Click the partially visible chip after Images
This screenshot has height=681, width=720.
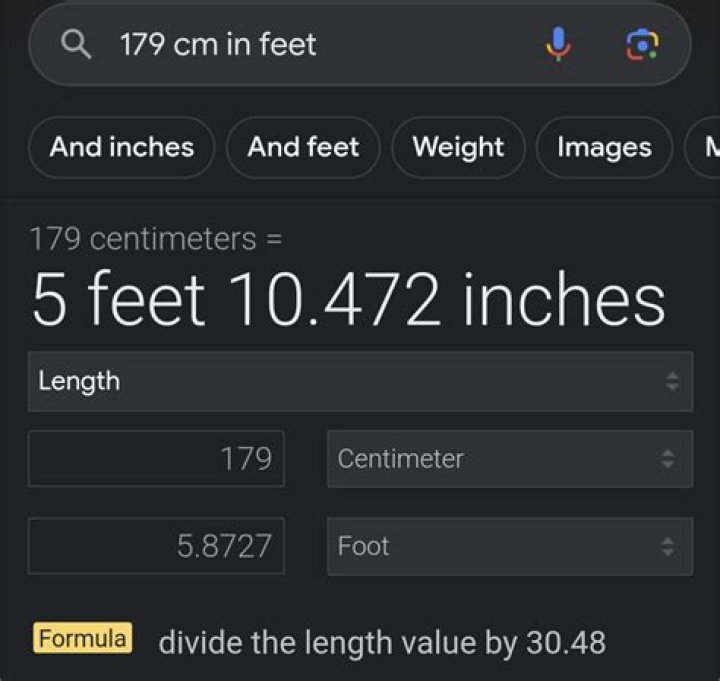coord(706,148)
